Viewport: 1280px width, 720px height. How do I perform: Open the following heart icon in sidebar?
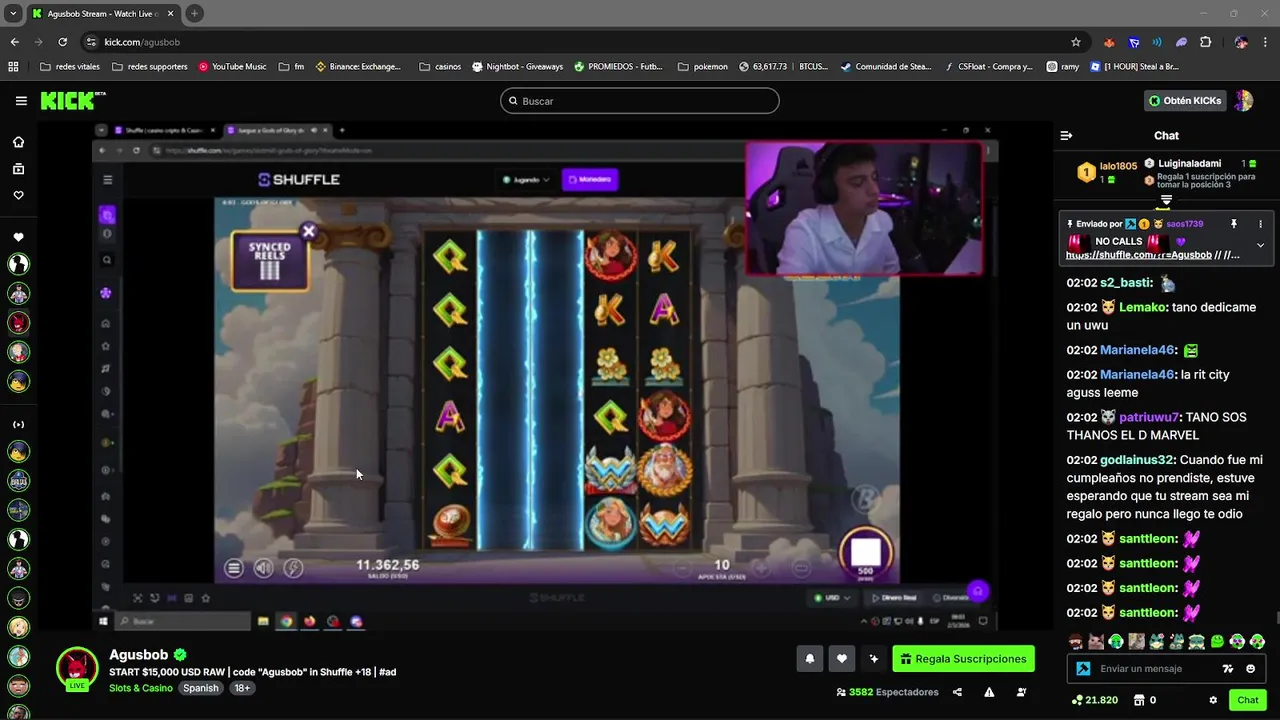[x=18, y=195]
